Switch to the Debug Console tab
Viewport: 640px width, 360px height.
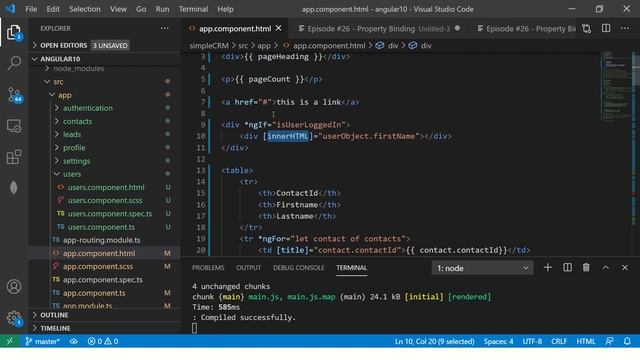298,268
